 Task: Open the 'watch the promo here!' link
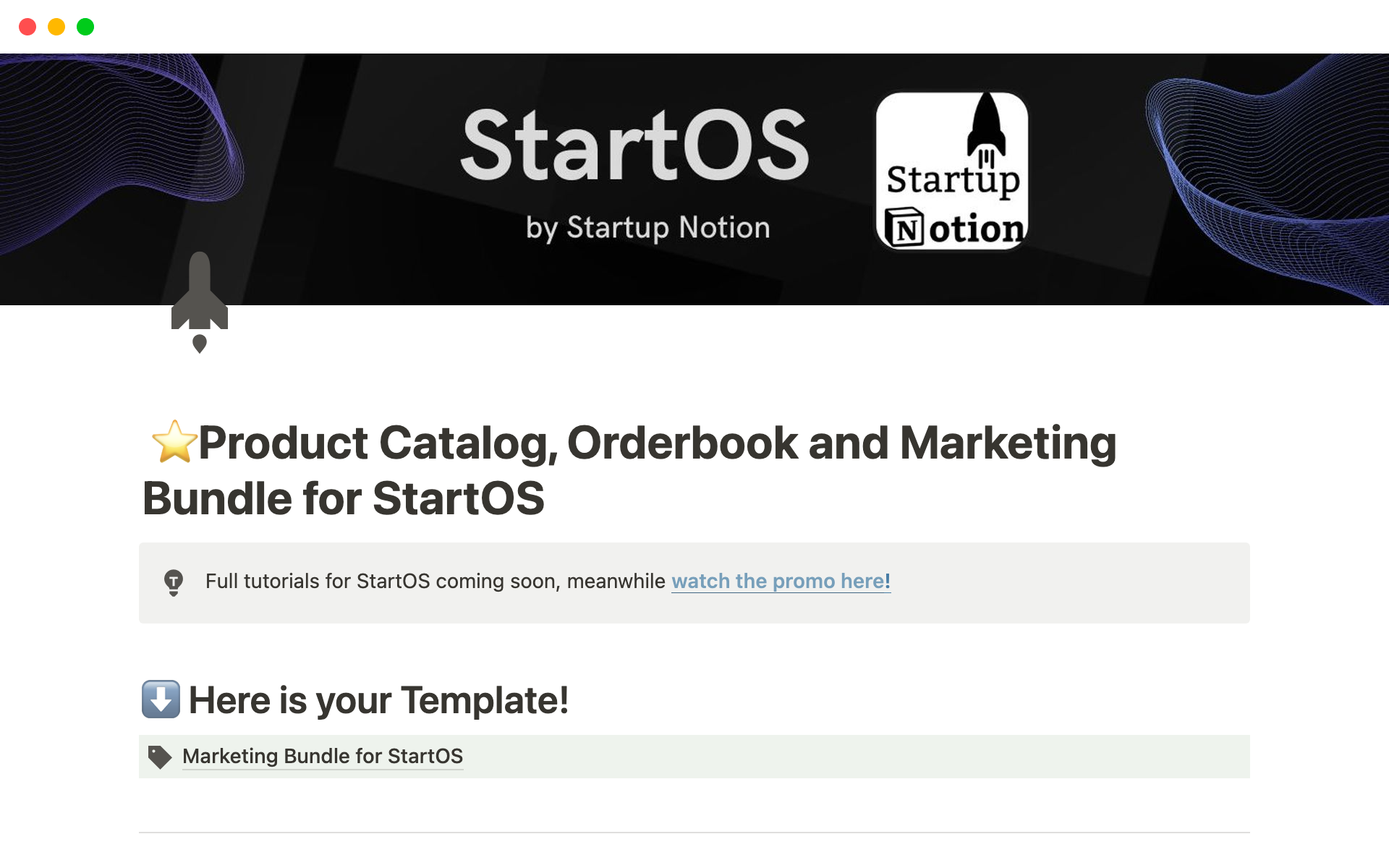click(x=781, y=582)
